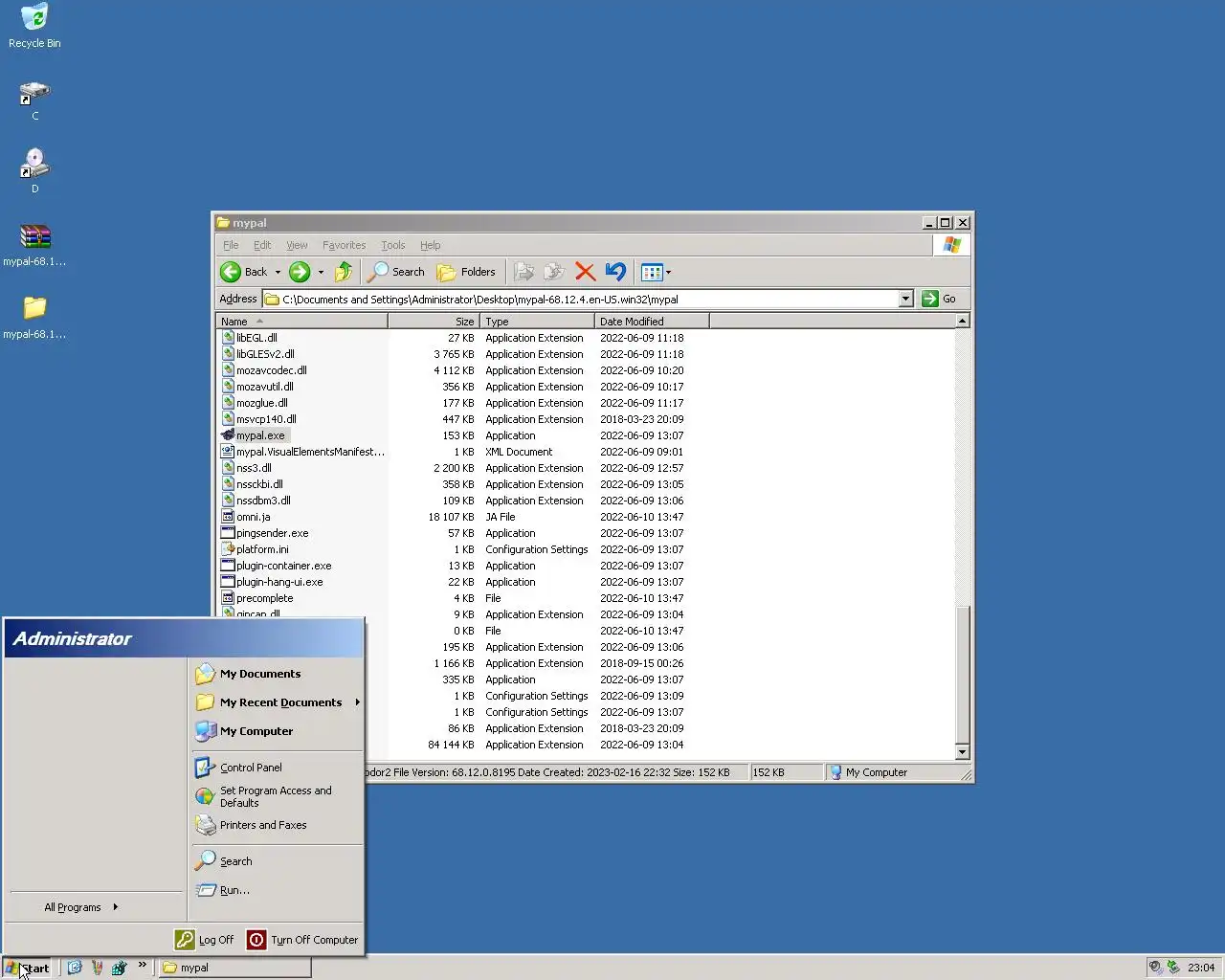This screenshot has width=1225, height=980.
Task: Select the C drive shortcut on desktop
Action: point(34,100)
